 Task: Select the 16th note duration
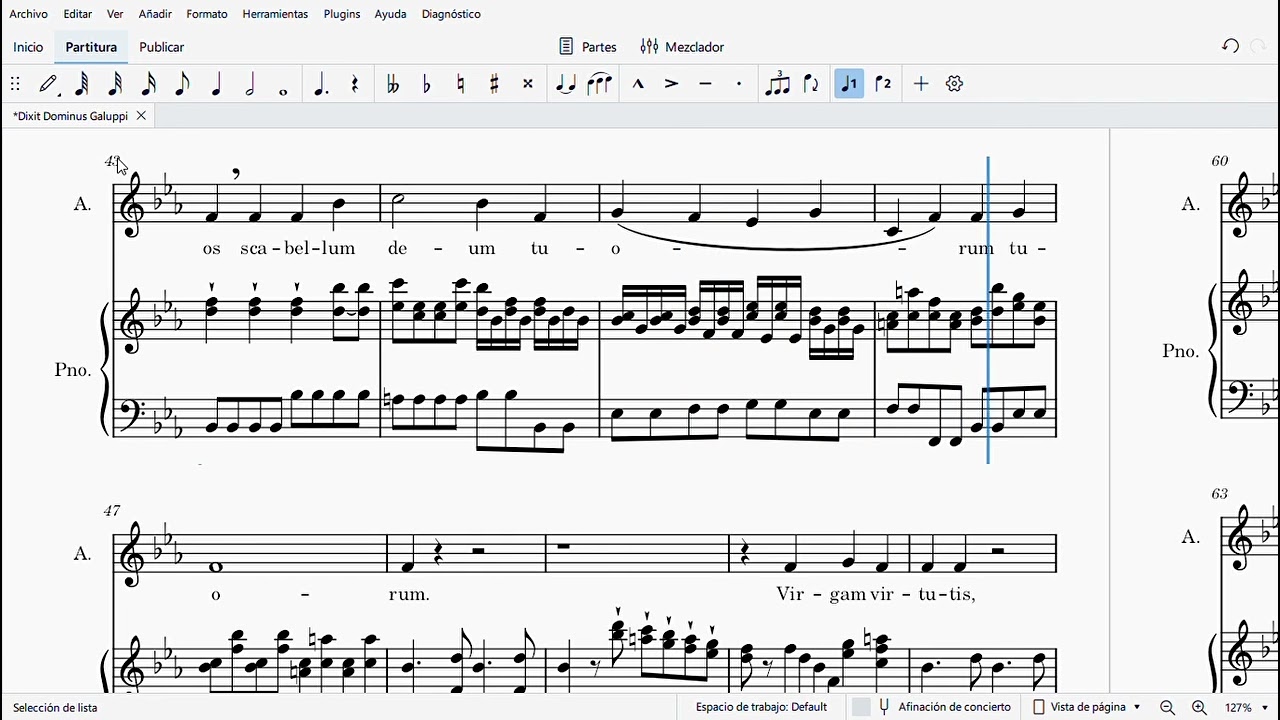click(149, 84)
